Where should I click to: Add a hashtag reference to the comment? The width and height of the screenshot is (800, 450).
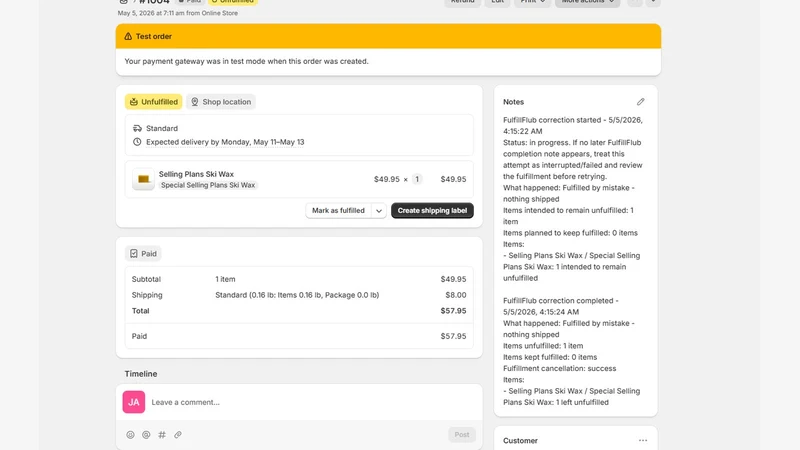tap(162, 435)
